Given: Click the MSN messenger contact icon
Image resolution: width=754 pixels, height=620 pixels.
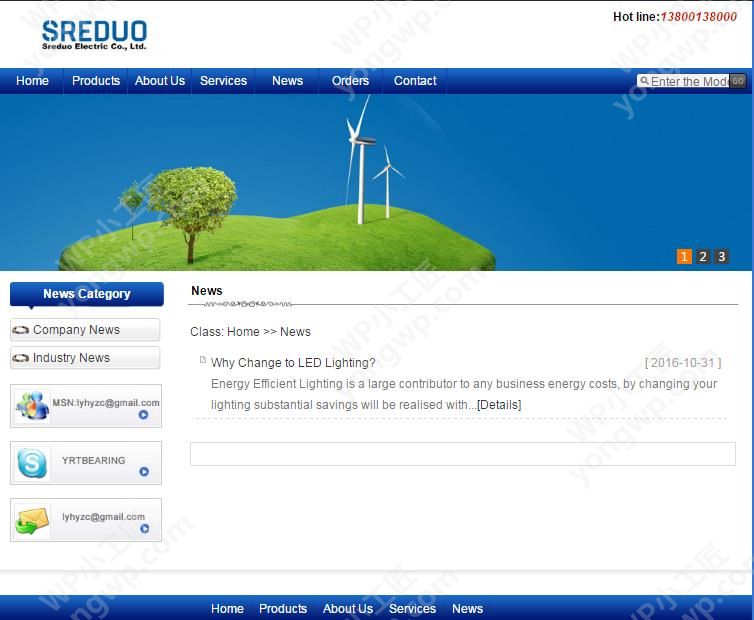Looking at the screenshot, I should pyautogui.click(x=32, y=406).
